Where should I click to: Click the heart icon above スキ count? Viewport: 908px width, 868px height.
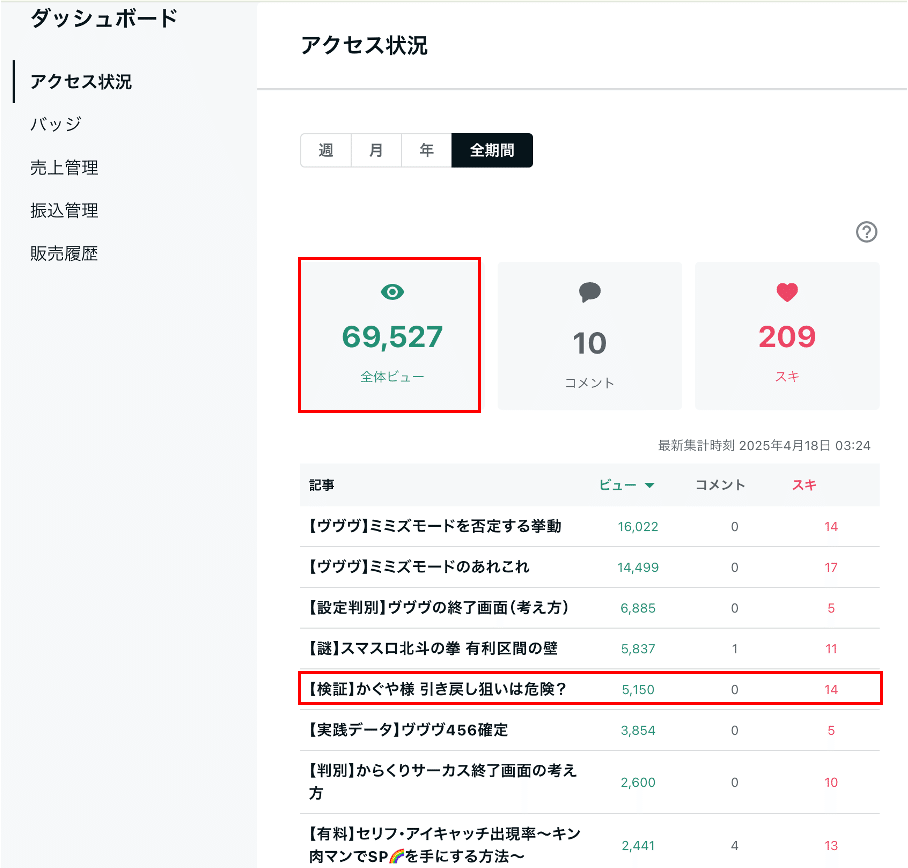click(x=786, y=292)
